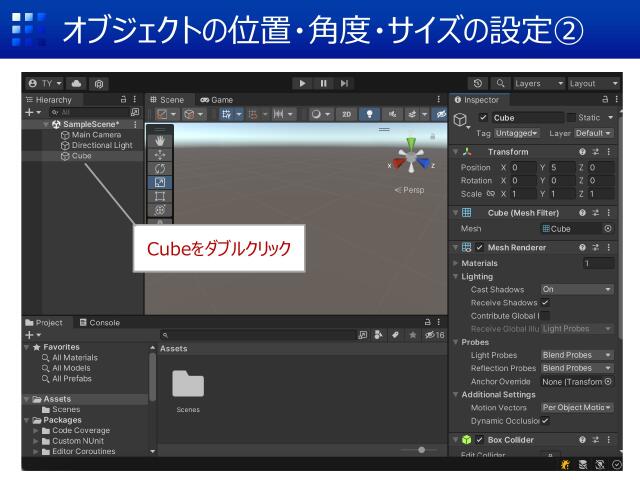Click the search magnifier in top toolbar
This screenshot has height=480, width=640.
(x=499, y=84)
